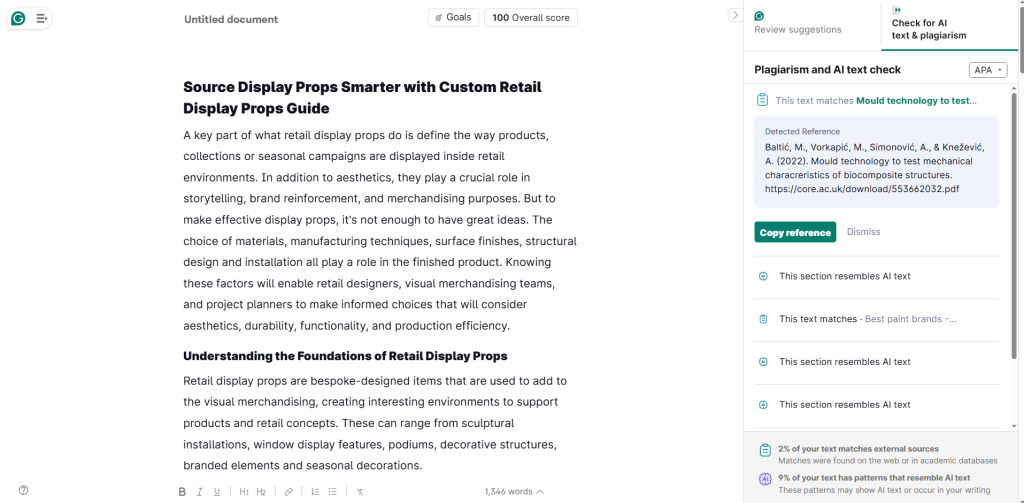Expand the 1,346 words count details
This screenshot has height=503, width=1024.
514,491
